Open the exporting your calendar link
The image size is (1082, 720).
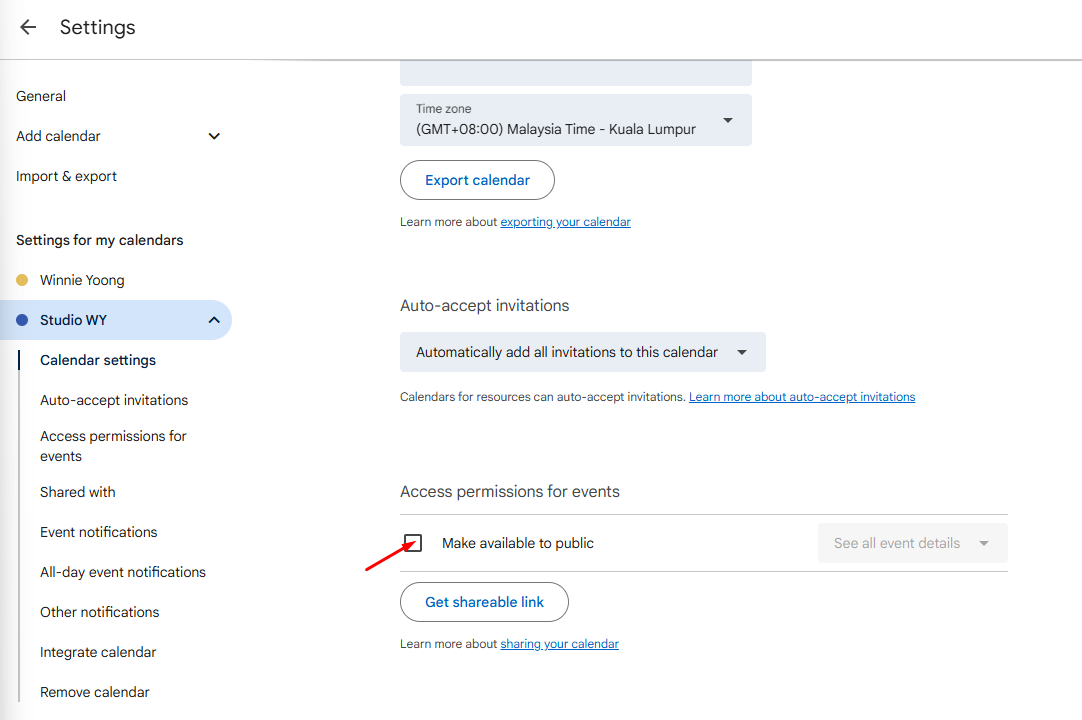565,222
